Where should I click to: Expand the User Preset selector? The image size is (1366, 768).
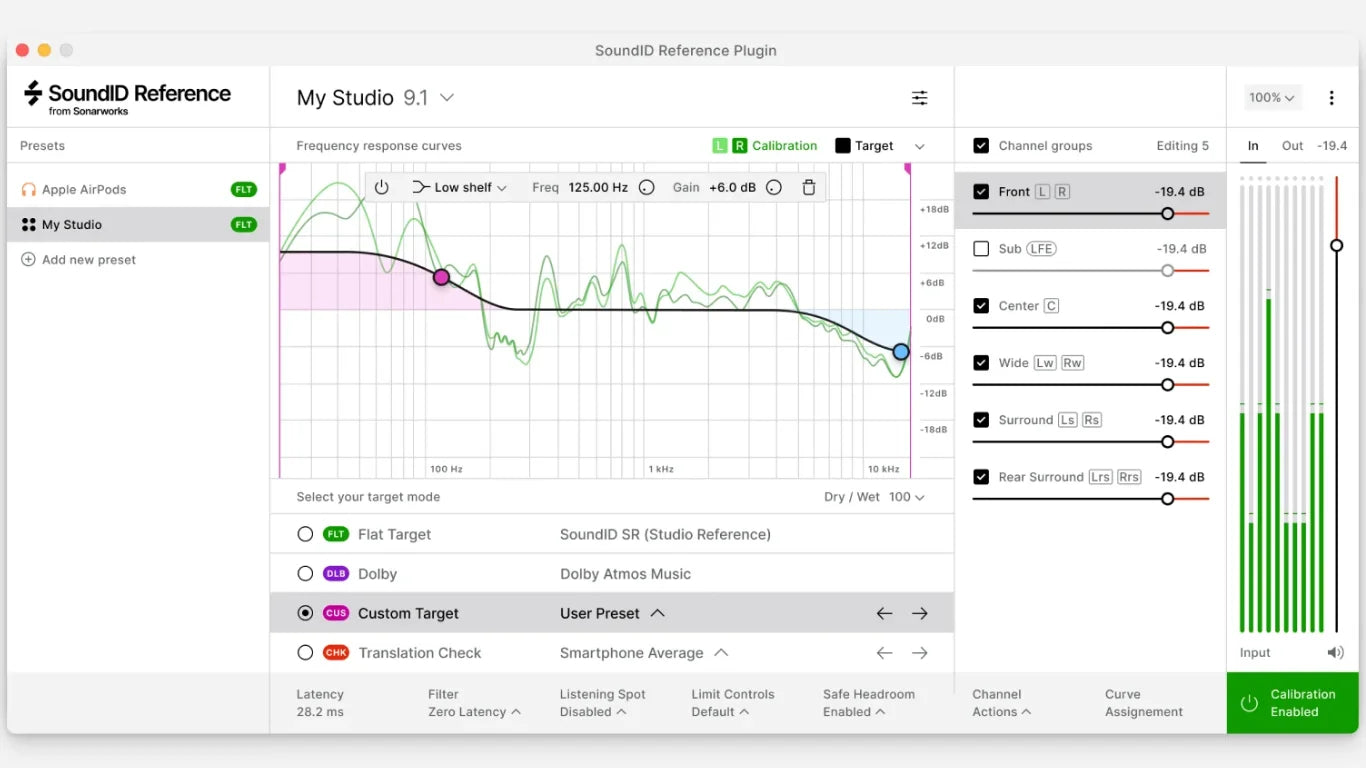pos(612,613)
